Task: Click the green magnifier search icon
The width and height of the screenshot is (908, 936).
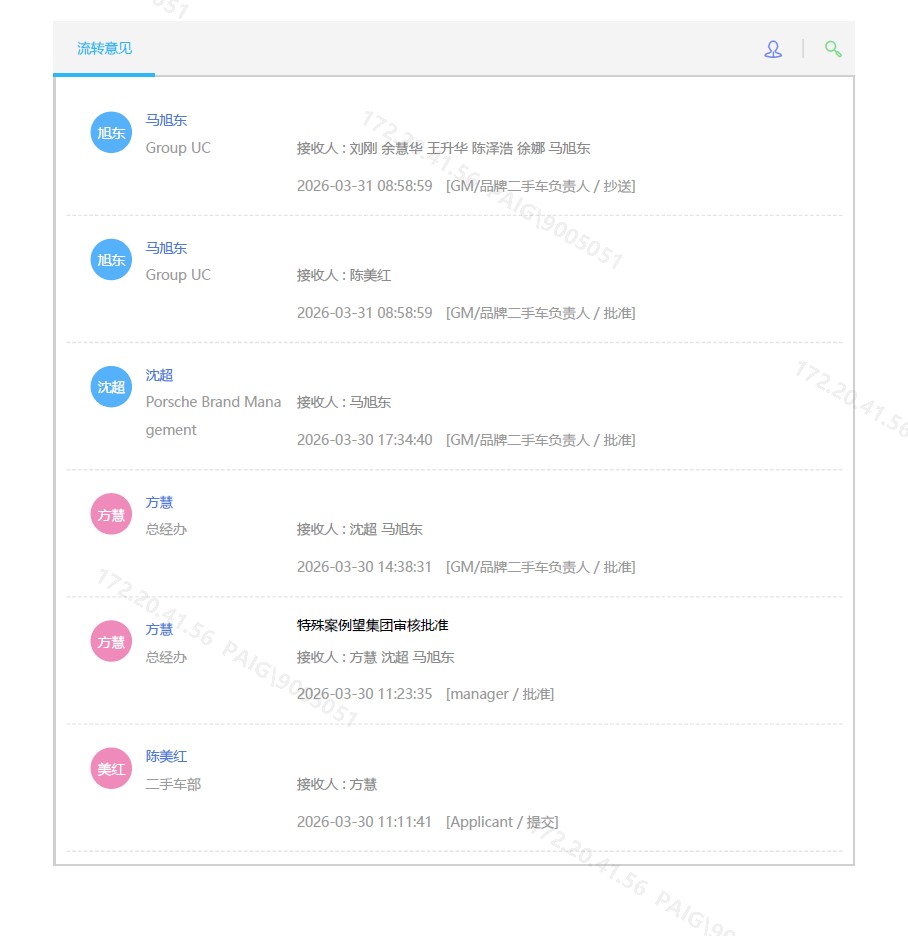Action: pyautogui.click(x=832, y=49)
